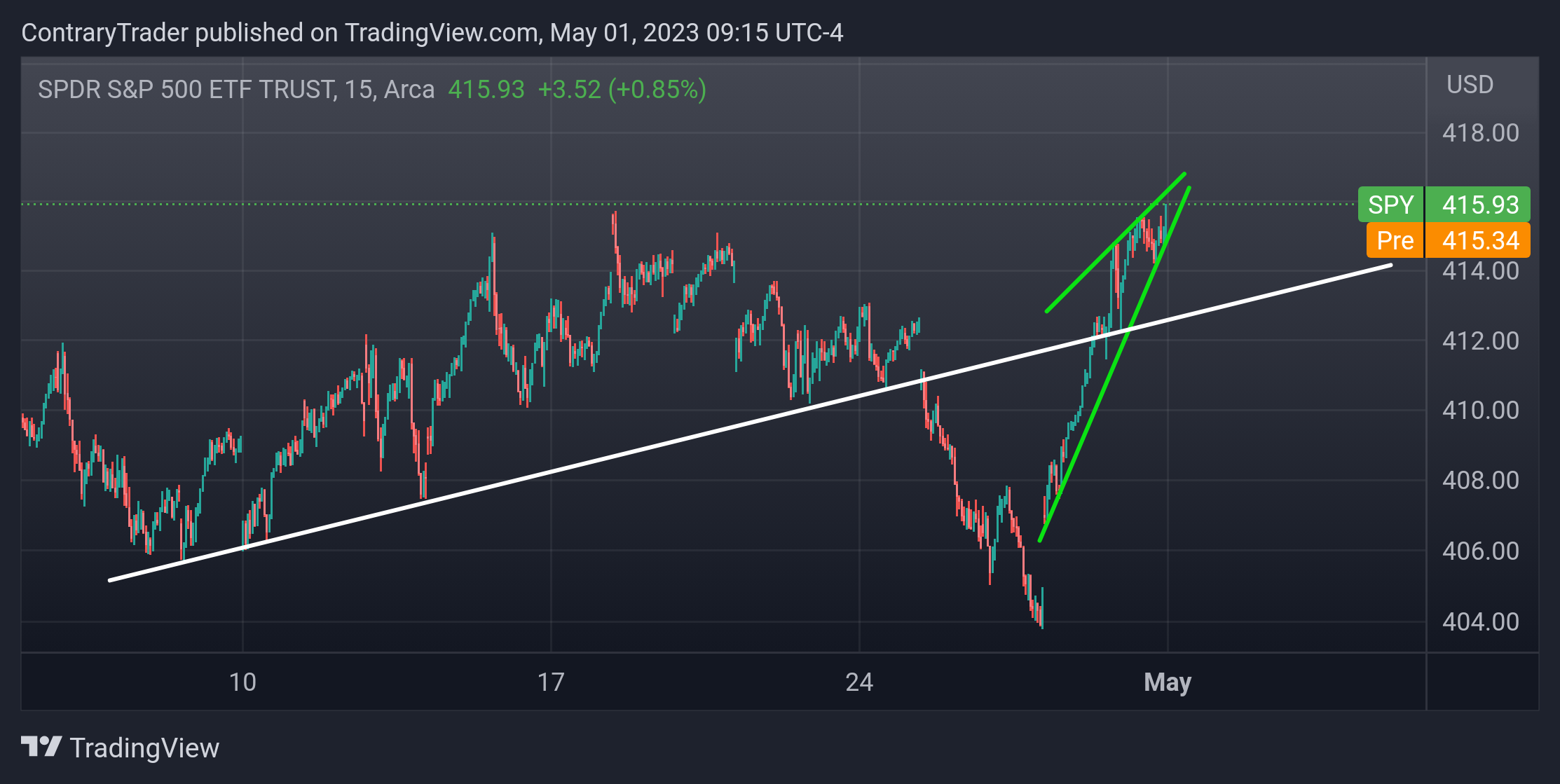
Task: Click the date label 24
Action: pyautogui.click(x=859, y=682)
